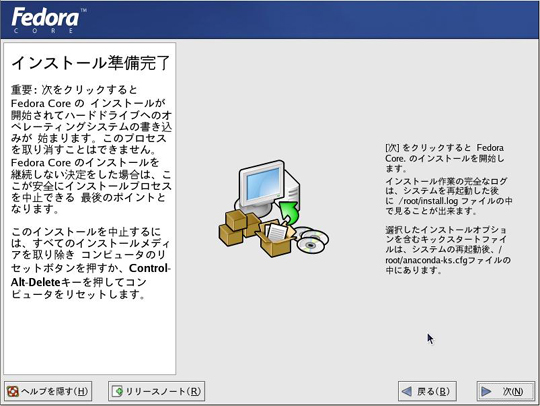Click the 次(N) next button
540x406 pixels.
[505, 391]
